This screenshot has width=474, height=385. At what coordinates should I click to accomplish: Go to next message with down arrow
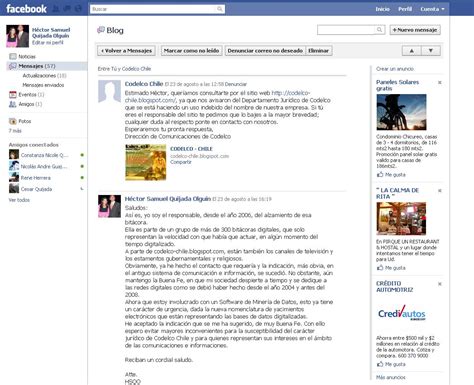(431, 51)
